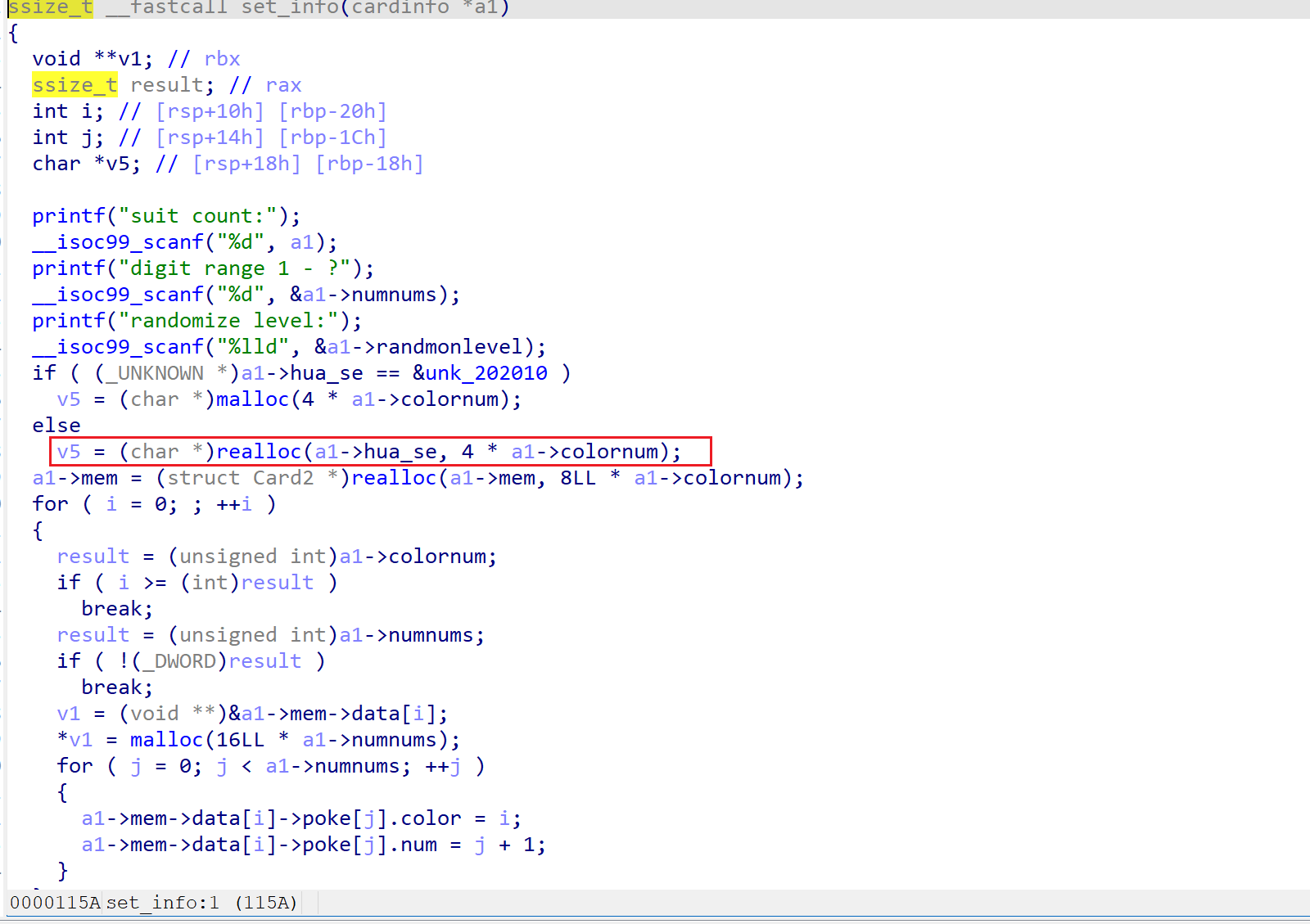Click malloc in the 4 * a1->colornum call
This screenshot has width=1310, height=924.
(x=252, y=399)
